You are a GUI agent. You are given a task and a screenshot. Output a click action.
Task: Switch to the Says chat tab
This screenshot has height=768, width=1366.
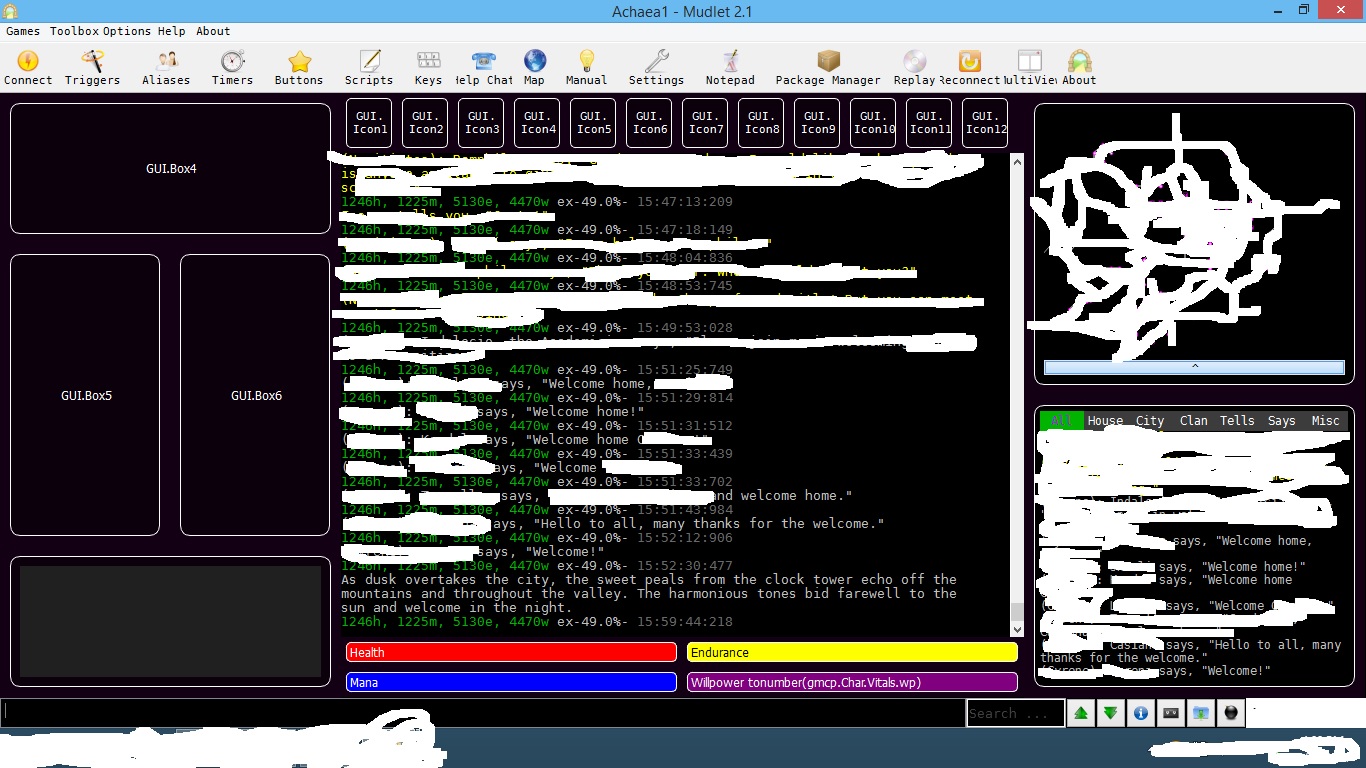pos(1282,421)
